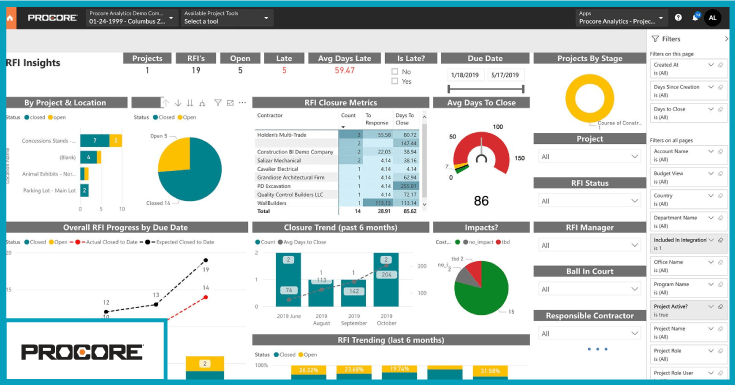Click RFI Closure table scroll down arrow

[x=424, y=204]
